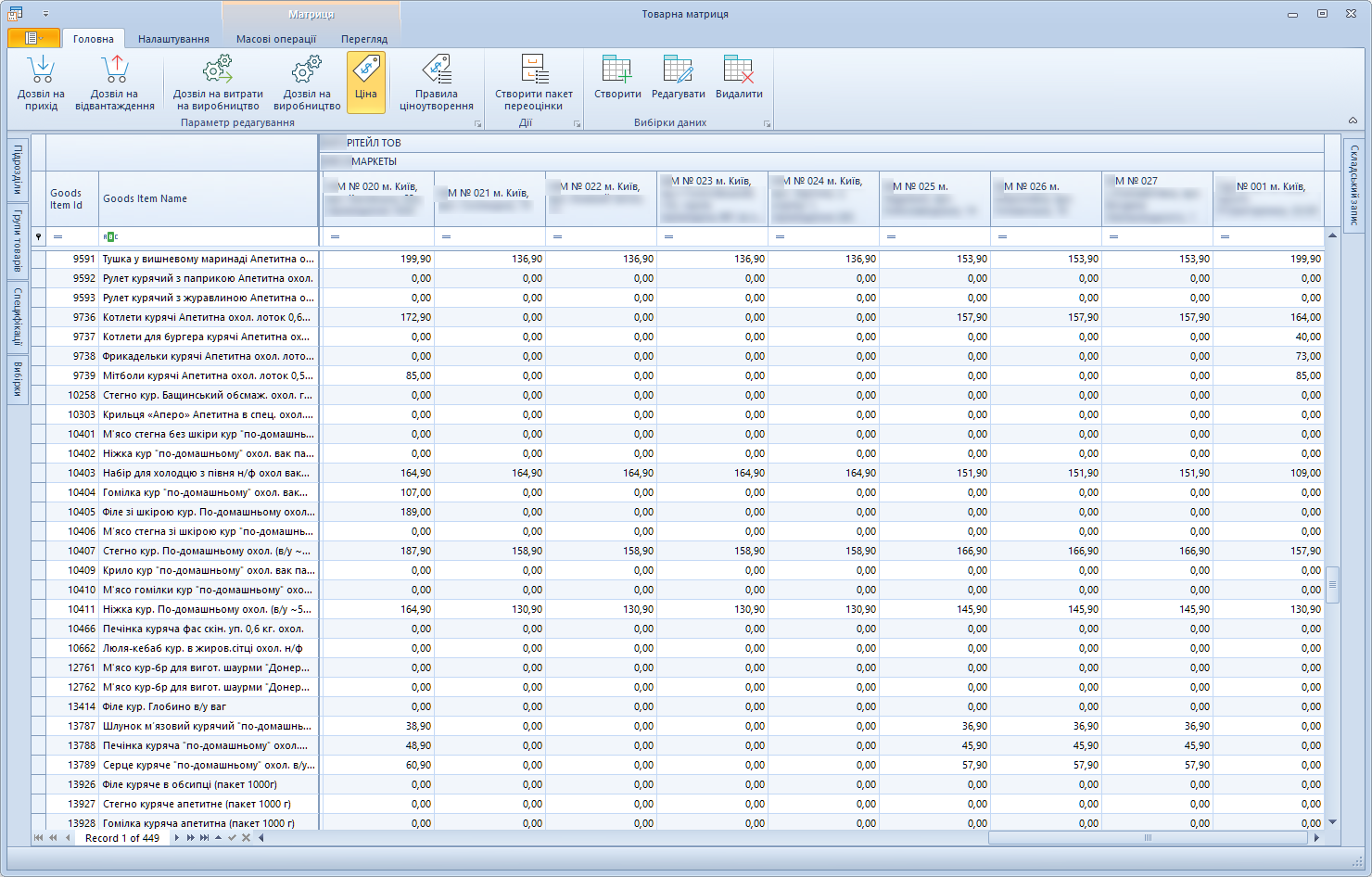This screenshot has width=1372, height=877.
Task: Open the Масові операції ribbon tab
Action: (x=276, y=39)
